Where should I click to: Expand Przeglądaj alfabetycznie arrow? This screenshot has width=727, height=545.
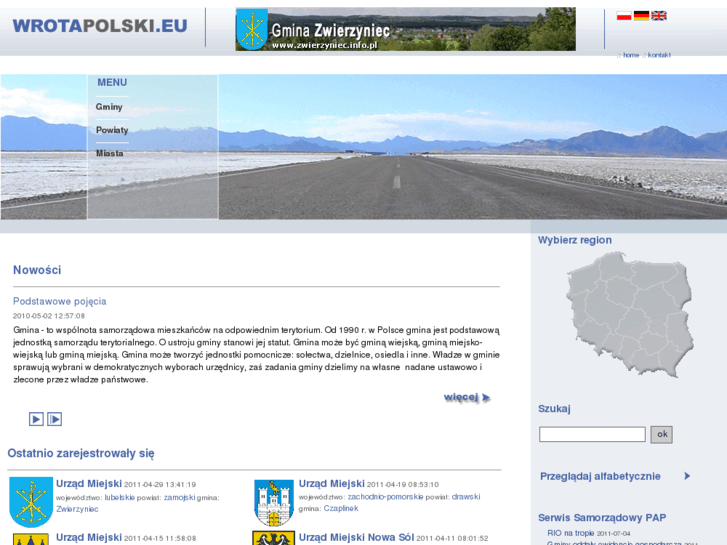pyautogui.click(x=687, y=476)
